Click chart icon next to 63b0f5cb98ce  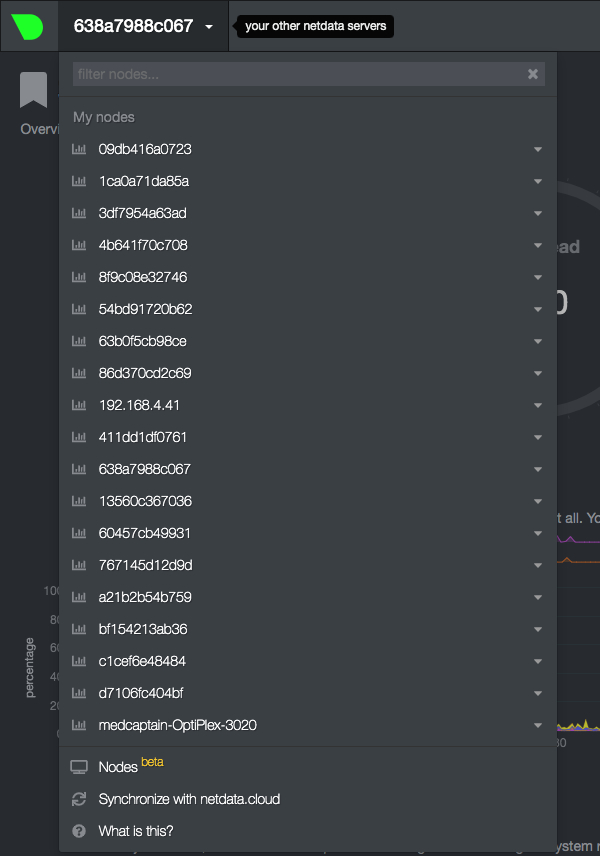point(79,341)
